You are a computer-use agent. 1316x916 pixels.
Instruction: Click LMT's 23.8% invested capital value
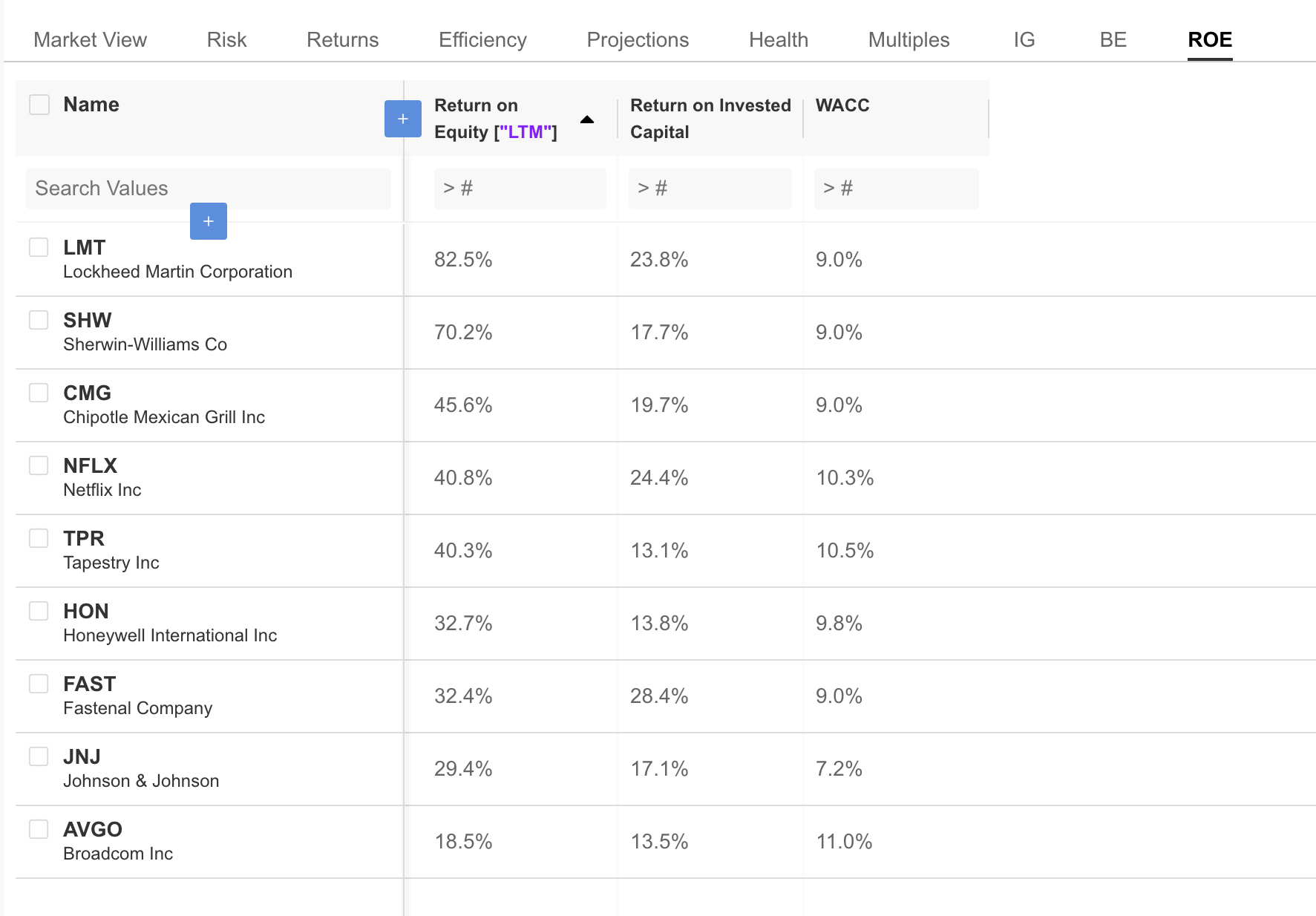pos(659,260)
